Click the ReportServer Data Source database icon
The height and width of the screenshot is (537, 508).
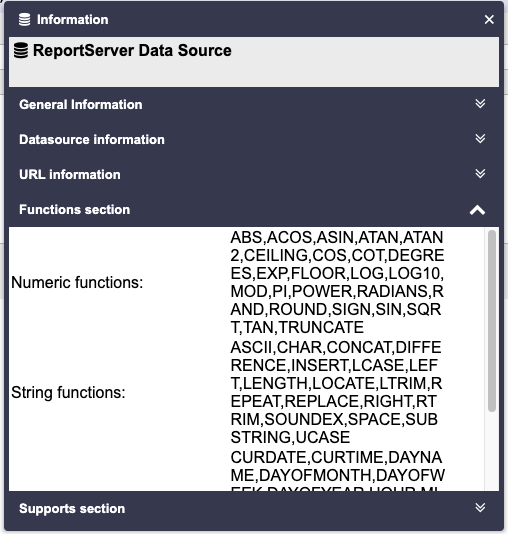[x=21, y=51]
